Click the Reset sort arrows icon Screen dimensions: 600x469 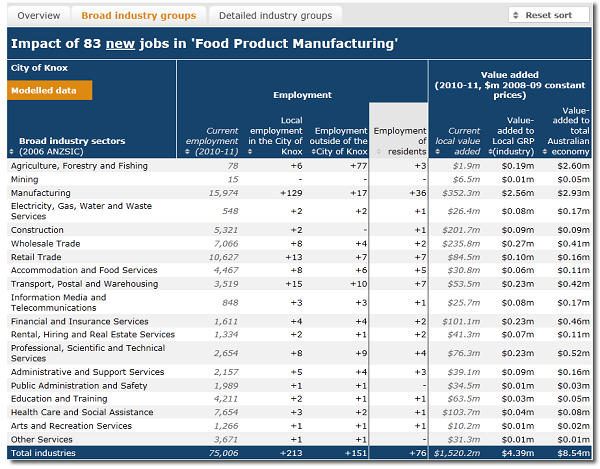coord(517,16)
